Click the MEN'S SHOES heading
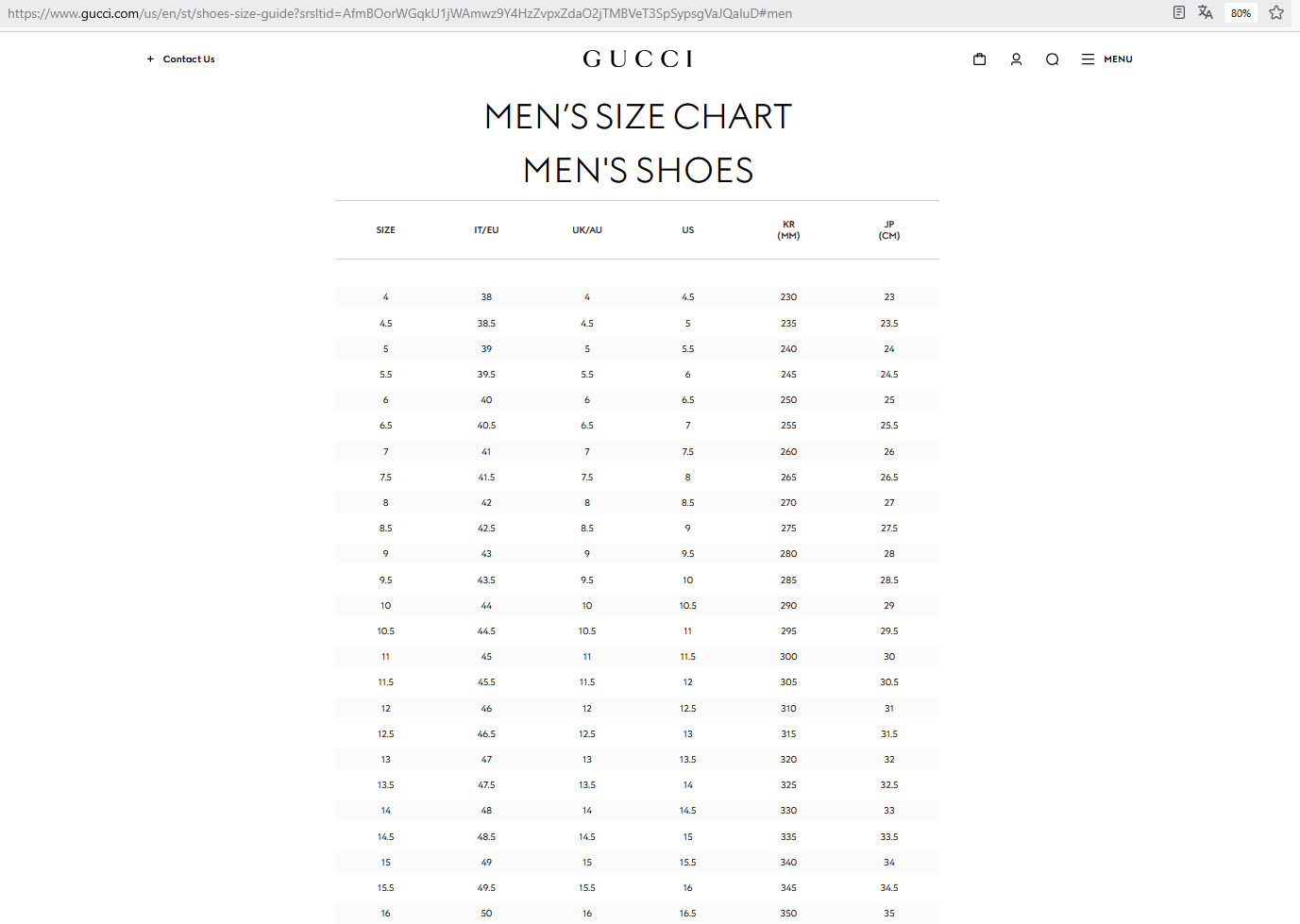The image size is (1300, 924). 637,170
